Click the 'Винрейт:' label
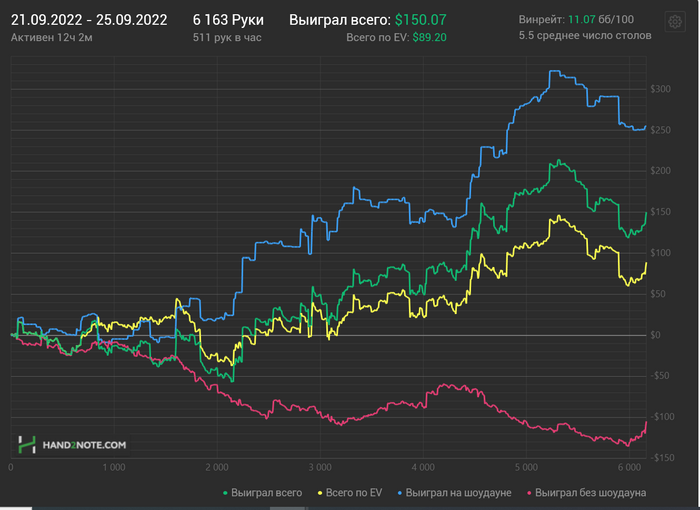This screenshot has width=700, height=510. pos(542,20)
